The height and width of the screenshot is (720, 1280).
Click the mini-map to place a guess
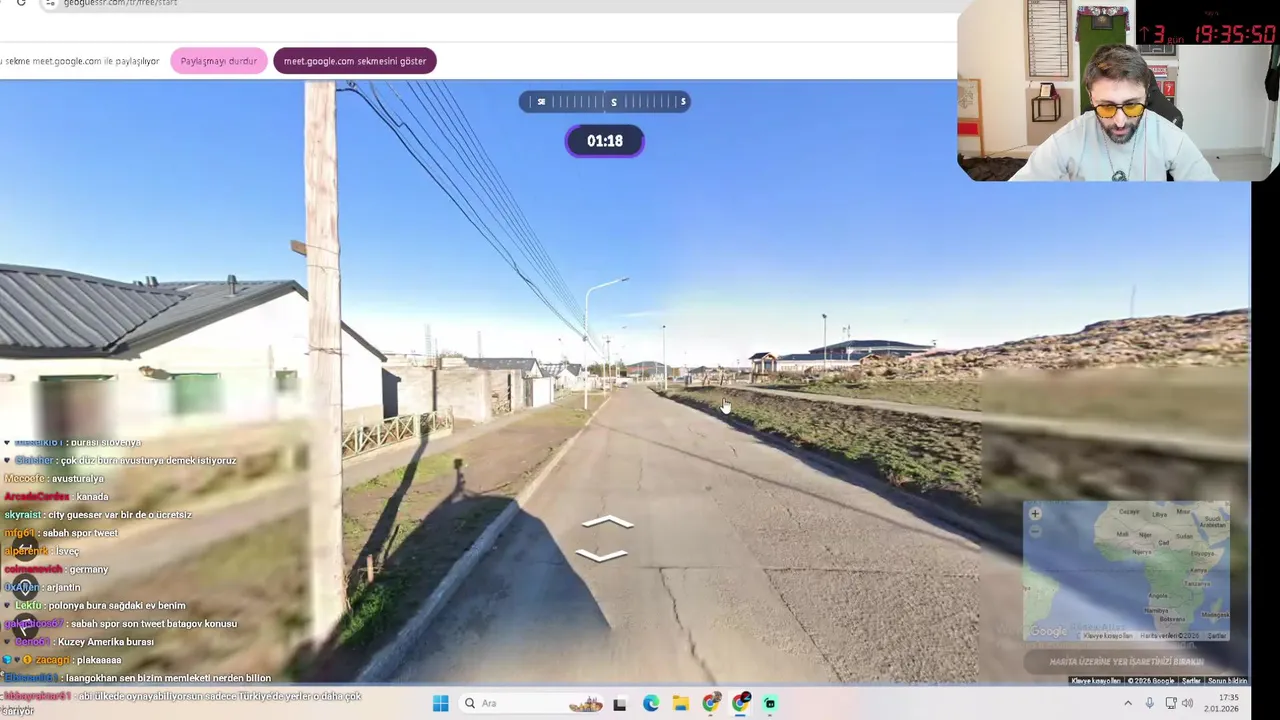pyautogui.click(x=1127, y=570)
